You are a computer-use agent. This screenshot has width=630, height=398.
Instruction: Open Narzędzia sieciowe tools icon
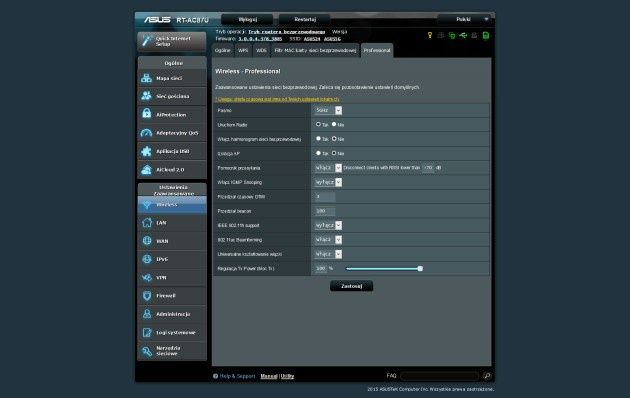pyautogui.click(x=147, y=351)
